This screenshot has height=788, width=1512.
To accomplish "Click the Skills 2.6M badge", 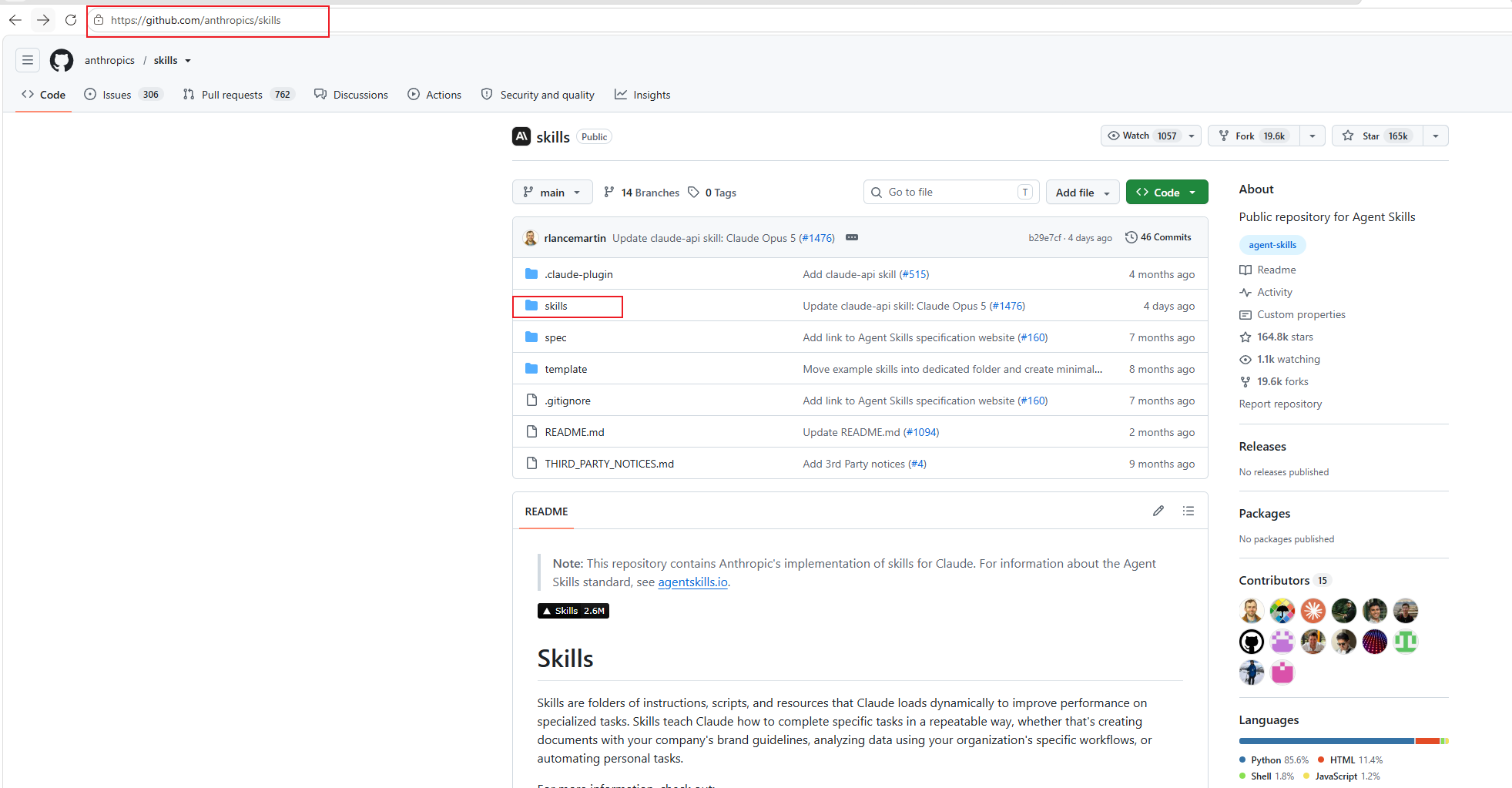I will (573, 611).
